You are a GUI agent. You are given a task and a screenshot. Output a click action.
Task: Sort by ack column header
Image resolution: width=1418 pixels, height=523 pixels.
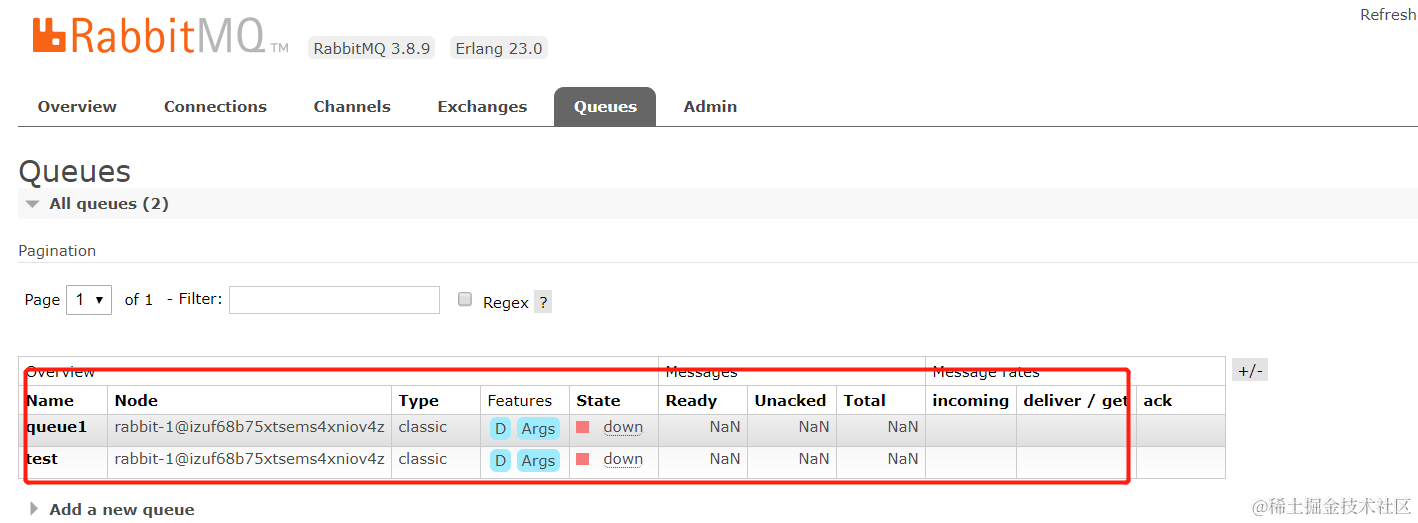[x=1157, y=401]
